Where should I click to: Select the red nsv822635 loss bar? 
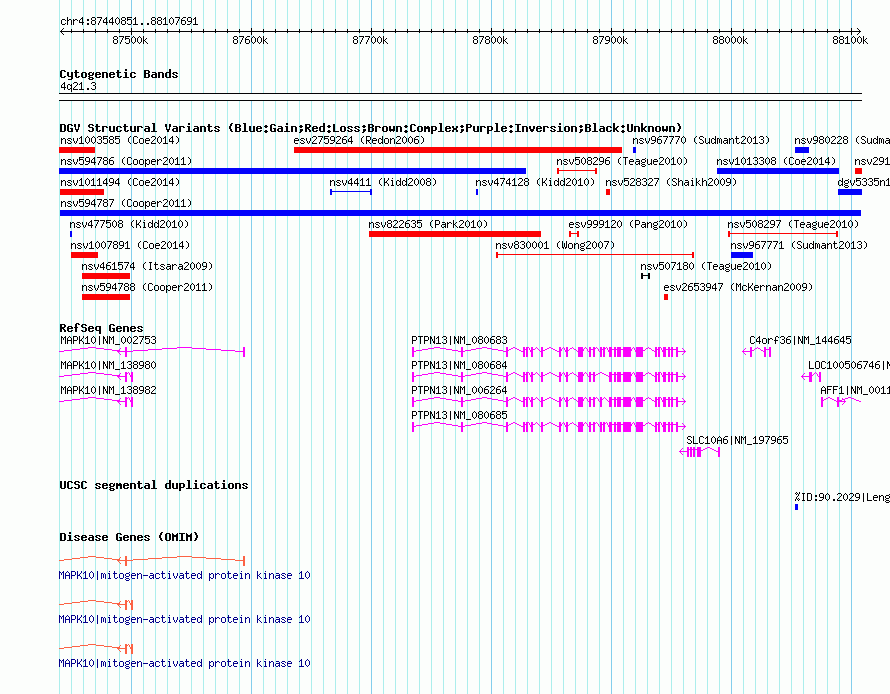click(455, 234)
